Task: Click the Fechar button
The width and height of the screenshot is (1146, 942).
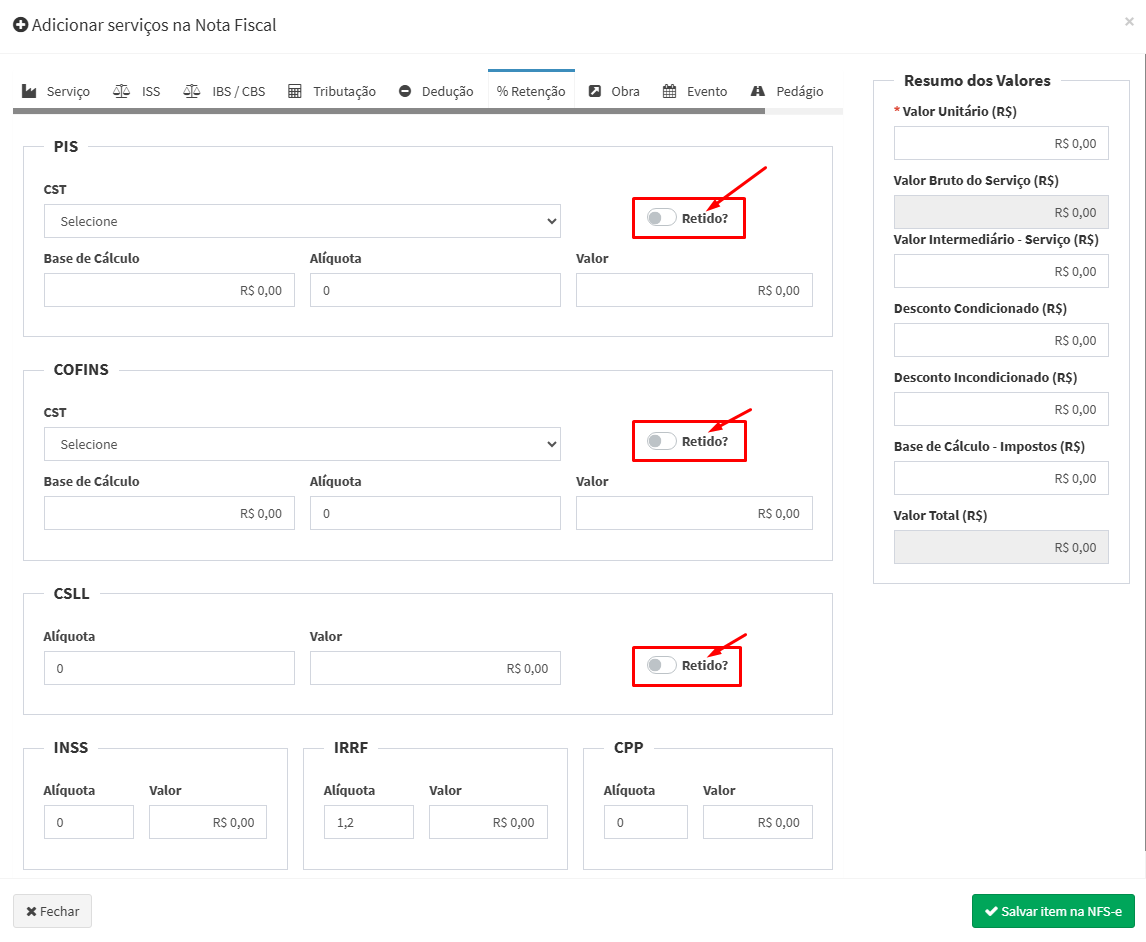Action: (52, 911)
